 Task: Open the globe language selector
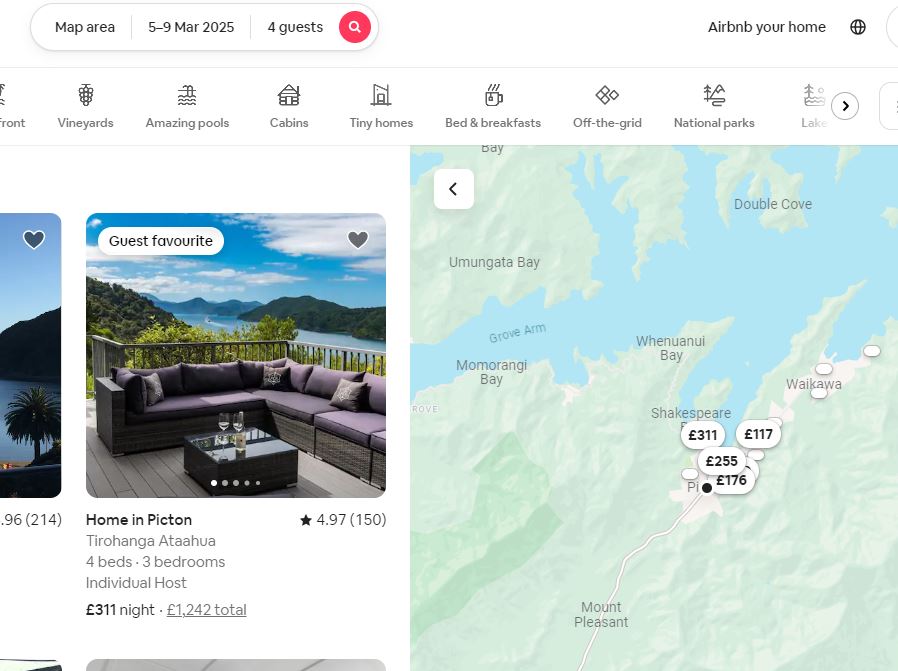857,27
